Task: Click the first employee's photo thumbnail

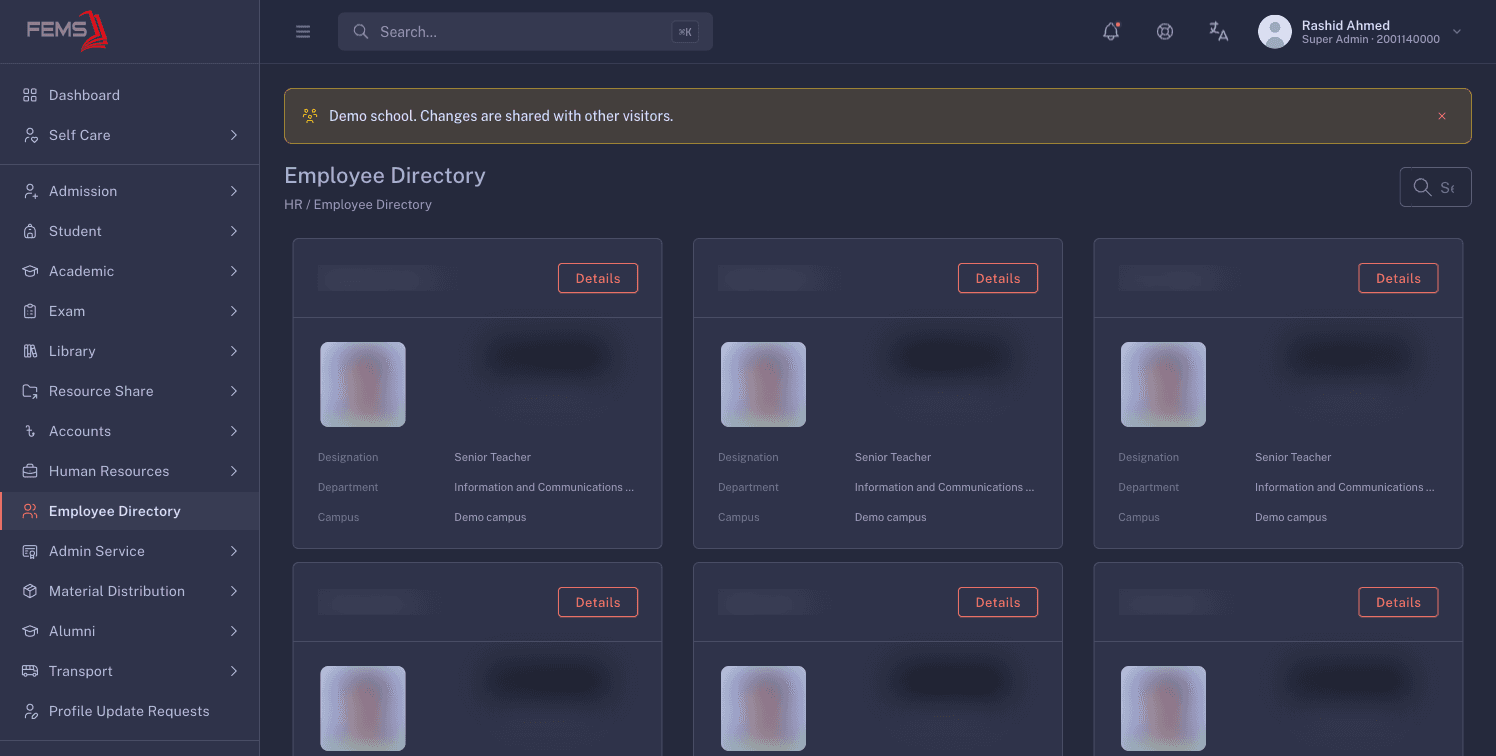Action: (x=363, y=384)
